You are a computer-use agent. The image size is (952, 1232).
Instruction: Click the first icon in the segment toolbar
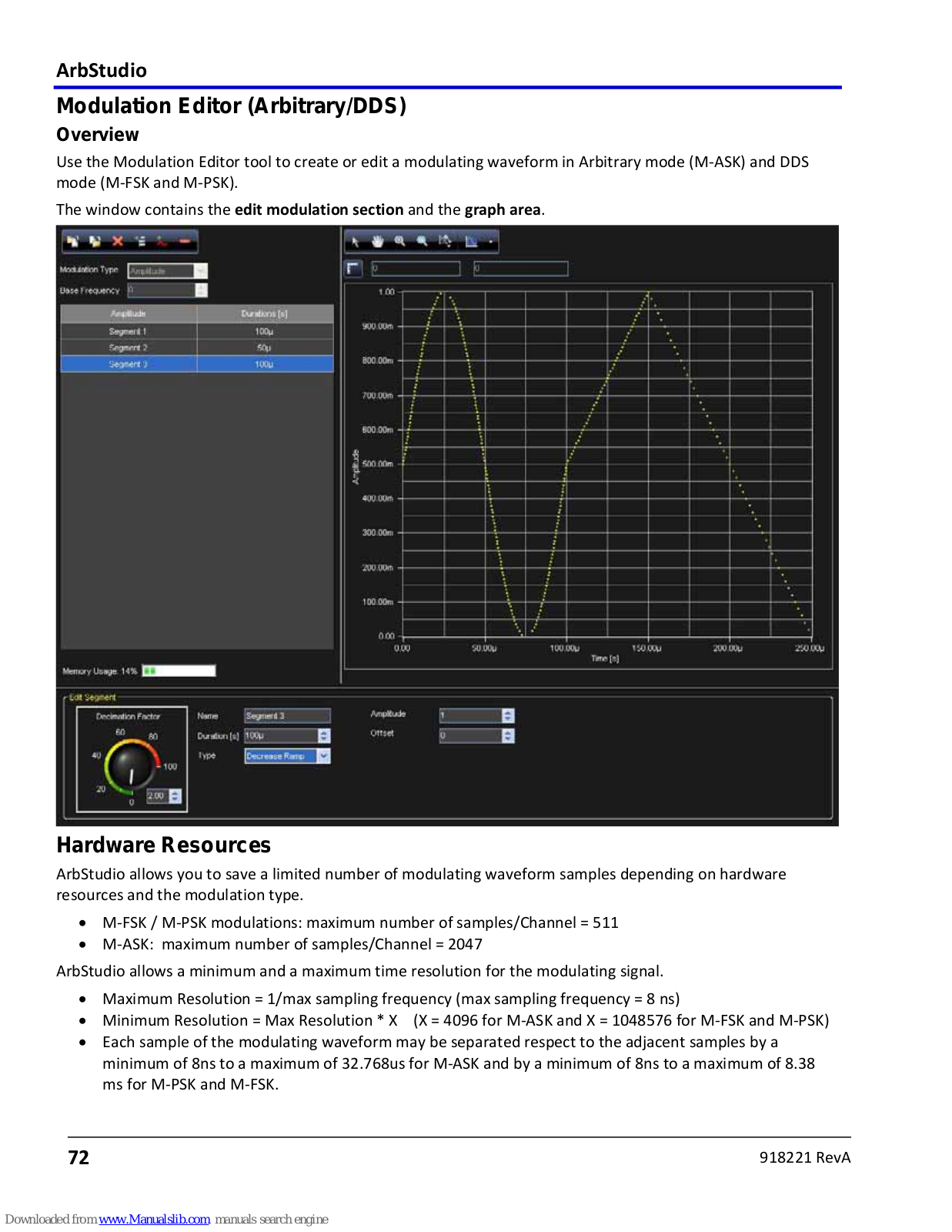tap(72, 242)
